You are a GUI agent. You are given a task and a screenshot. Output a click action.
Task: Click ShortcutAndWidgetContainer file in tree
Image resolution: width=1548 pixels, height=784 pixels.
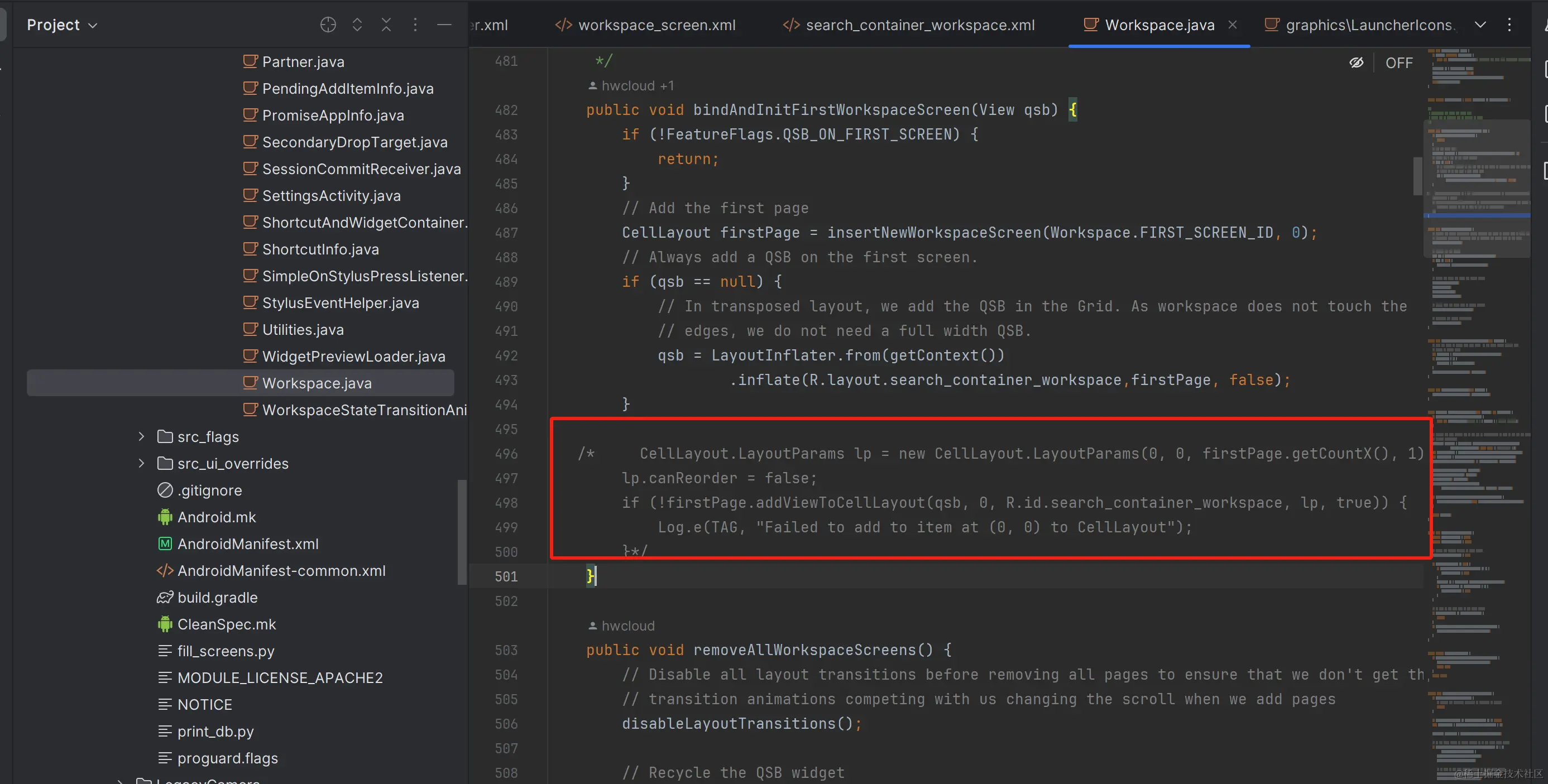click(354, 222)
